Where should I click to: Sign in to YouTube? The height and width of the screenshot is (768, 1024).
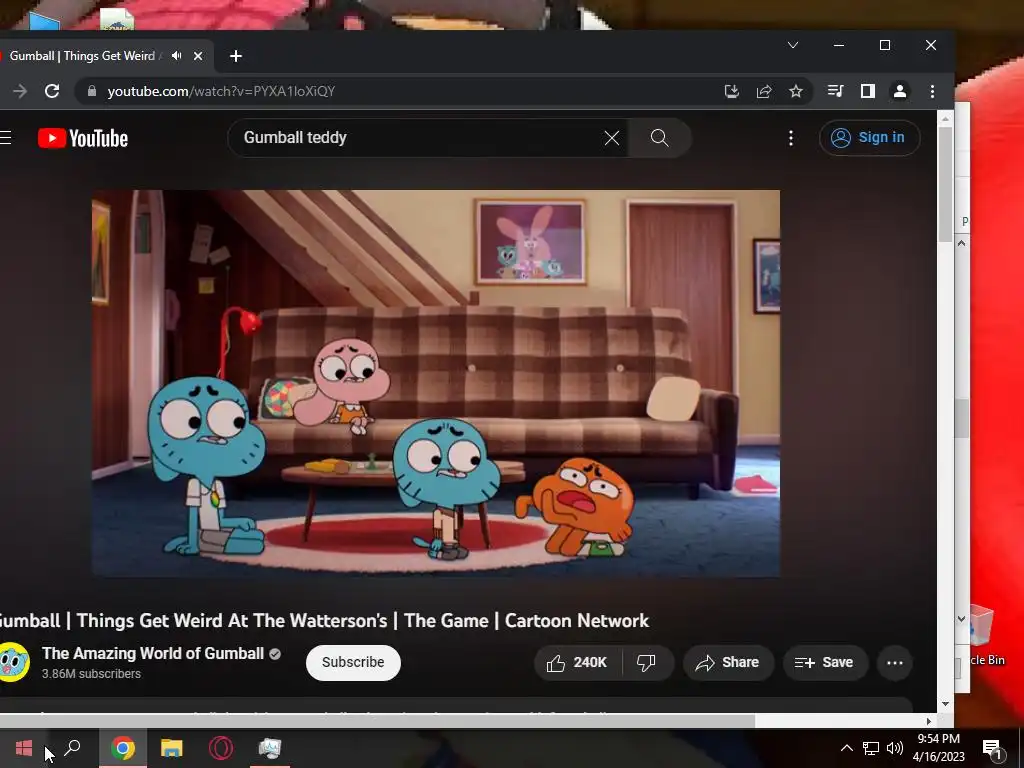click(869, 138)
